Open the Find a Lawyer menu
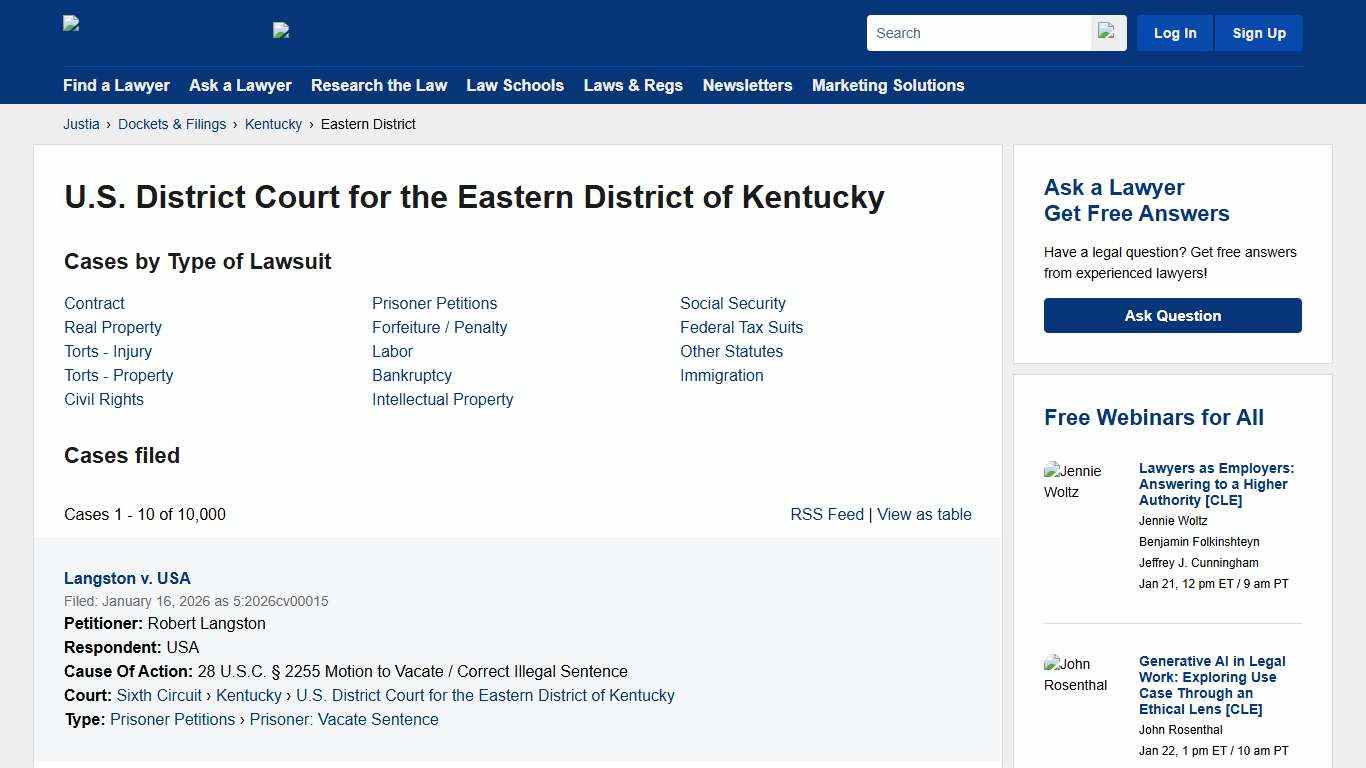The width and height of the screenshot is (1366, 768). click(x=116, y=85)
